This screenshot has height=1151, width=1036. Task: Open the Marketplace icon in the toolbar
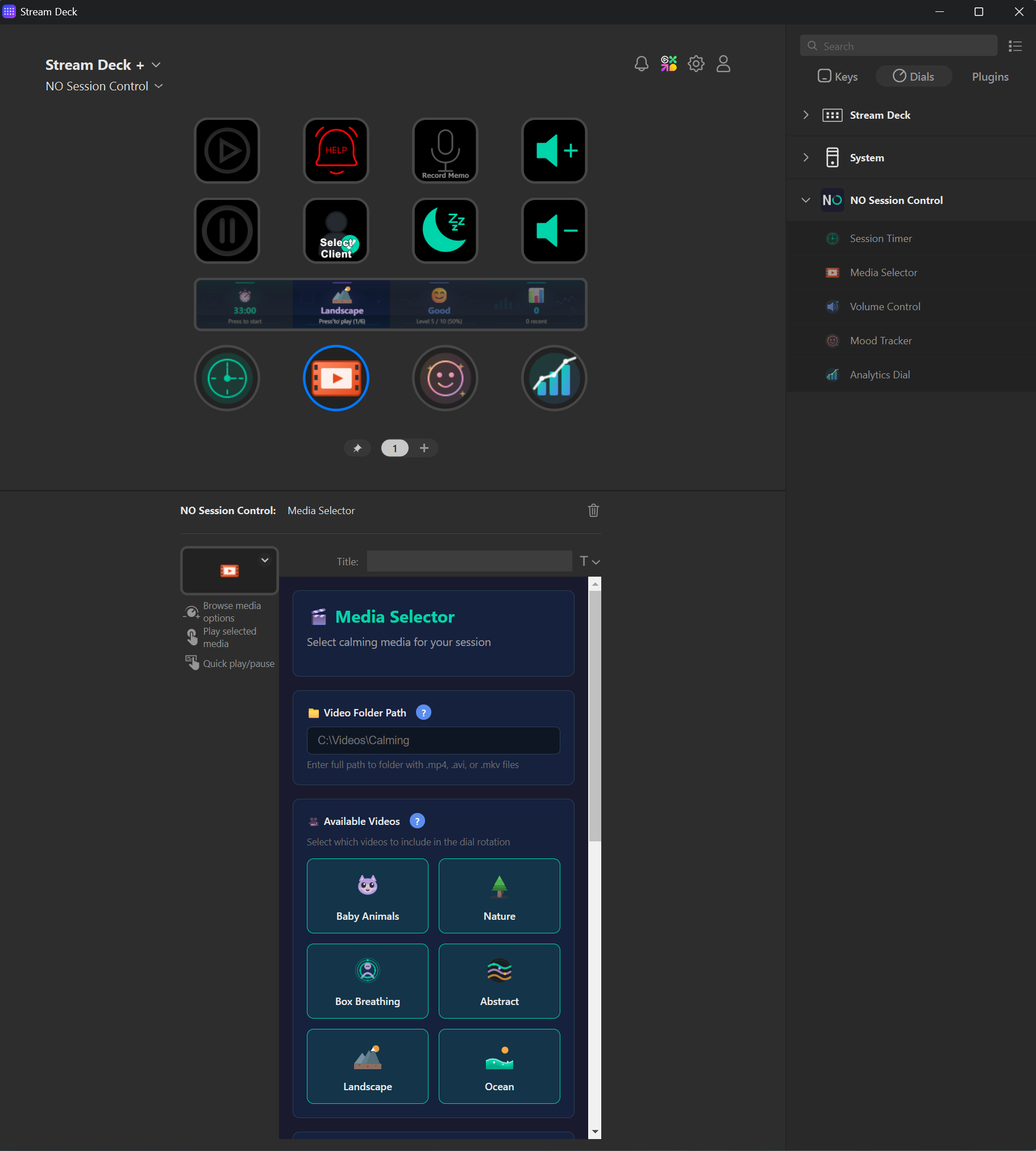668,64
